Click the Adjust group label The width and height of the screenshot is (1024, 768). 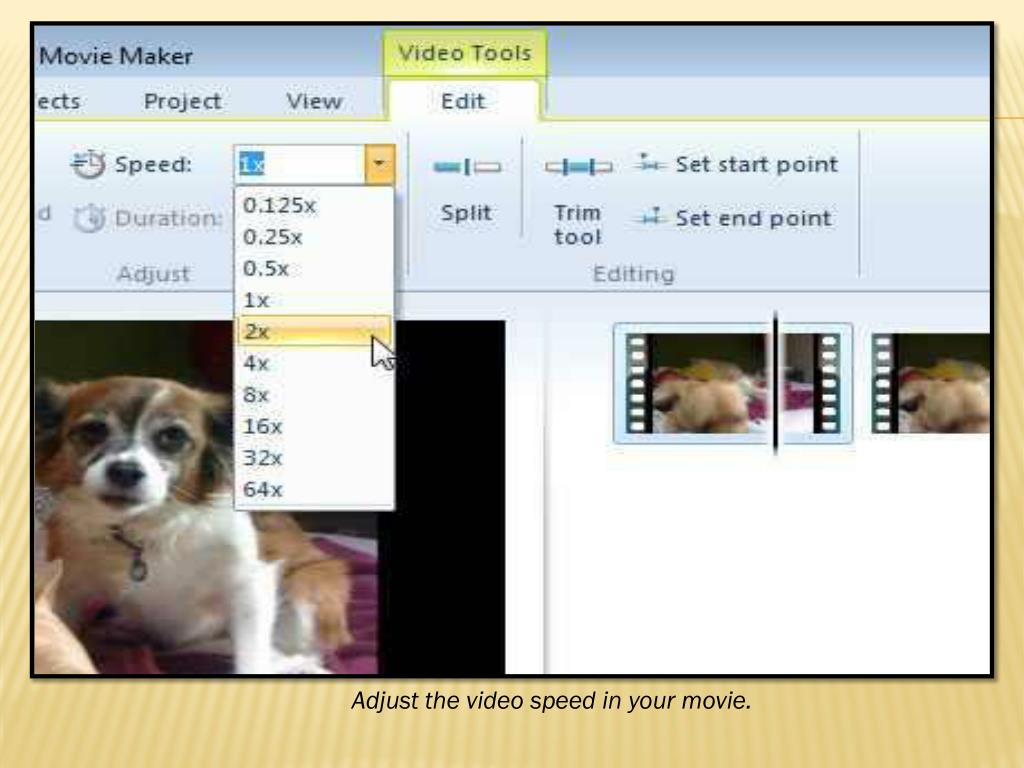click(x=153, y=274)
